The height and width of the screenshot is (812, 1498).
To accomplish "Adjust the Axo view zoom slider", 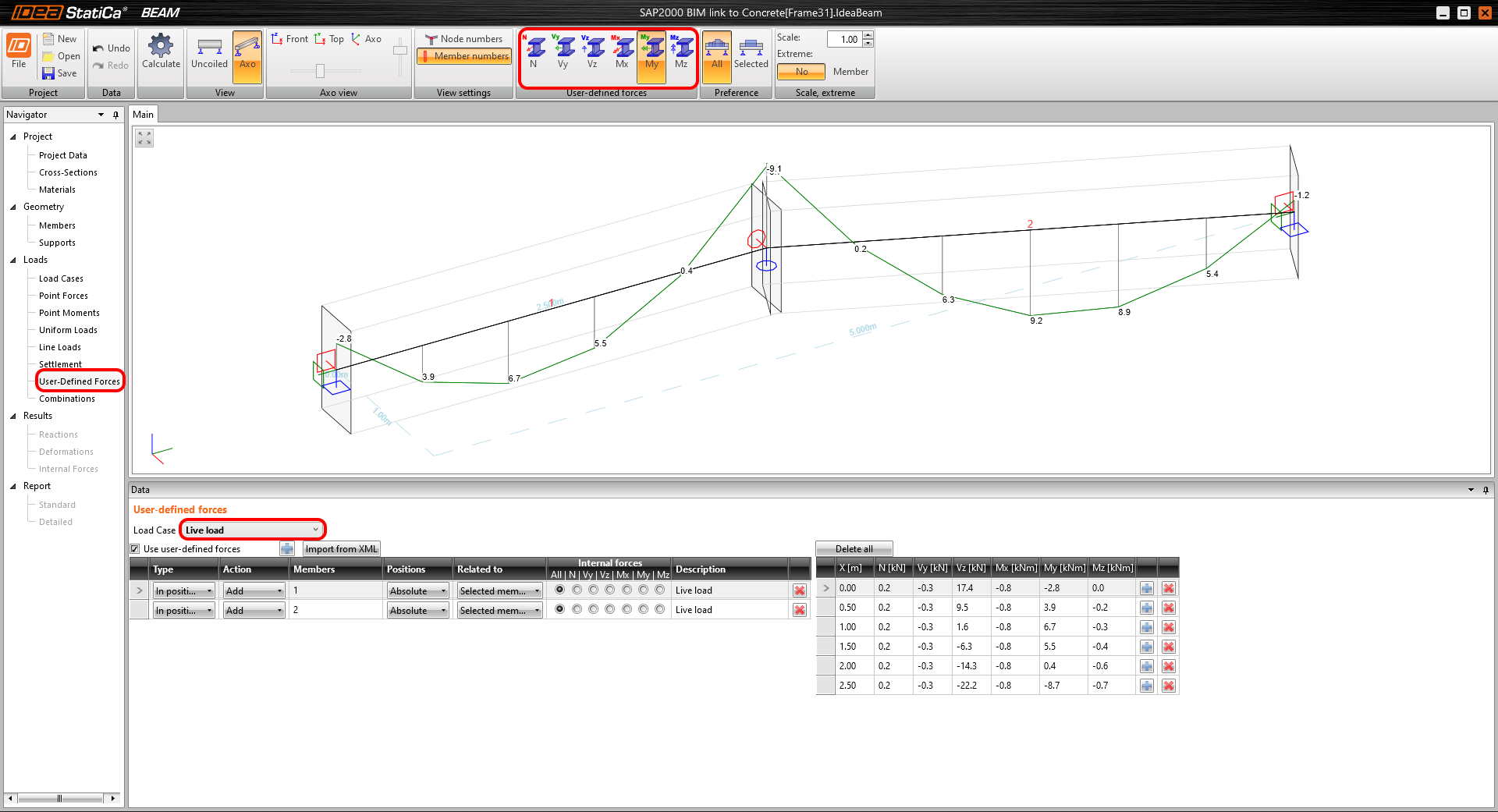I will coord(320,70).
